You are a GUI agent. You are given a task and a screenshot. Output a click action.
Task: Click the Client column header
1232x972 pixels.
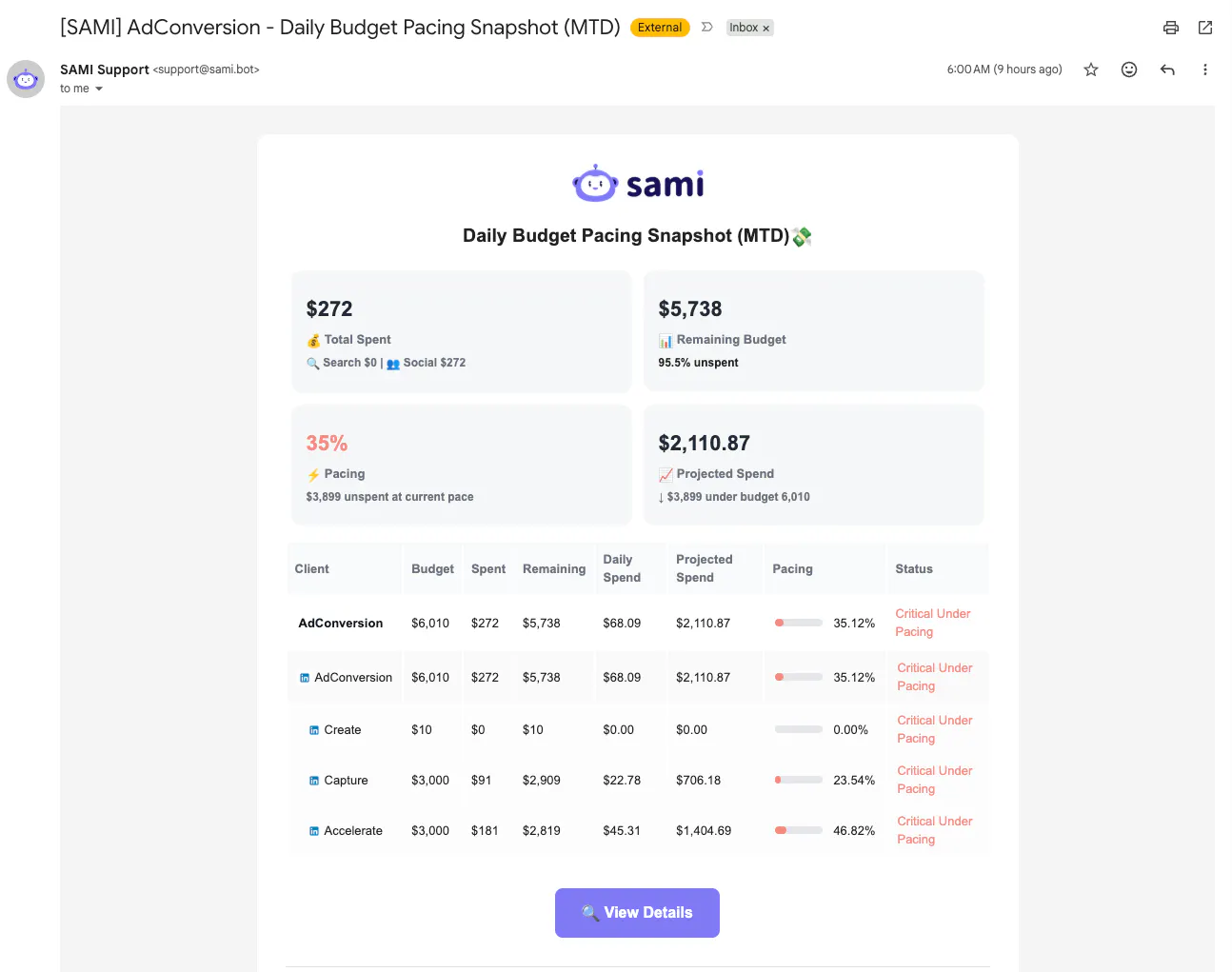click(x=312, y=568)
